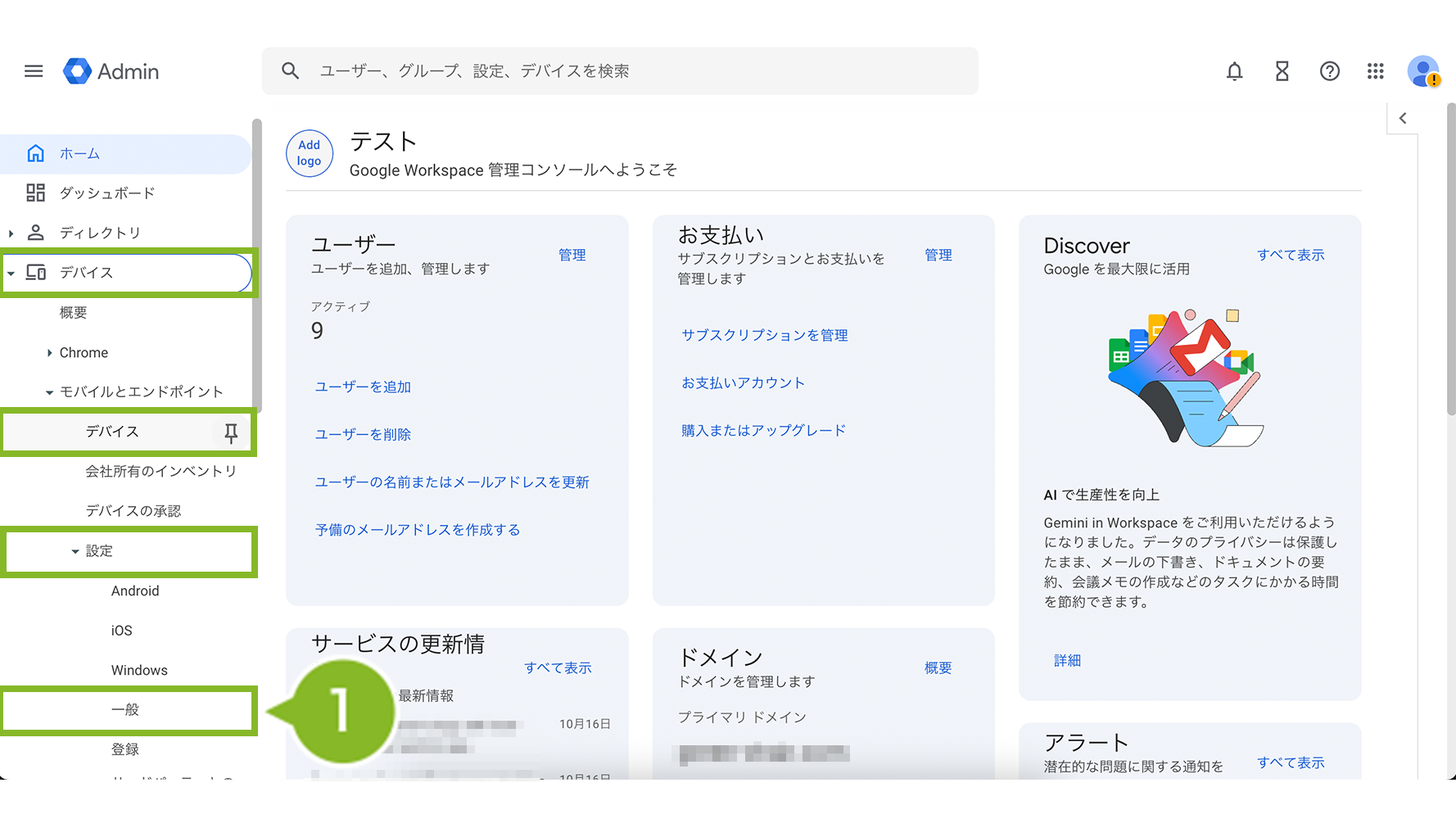Collapse the モバイルとエンドポイント section

[49, 392]
